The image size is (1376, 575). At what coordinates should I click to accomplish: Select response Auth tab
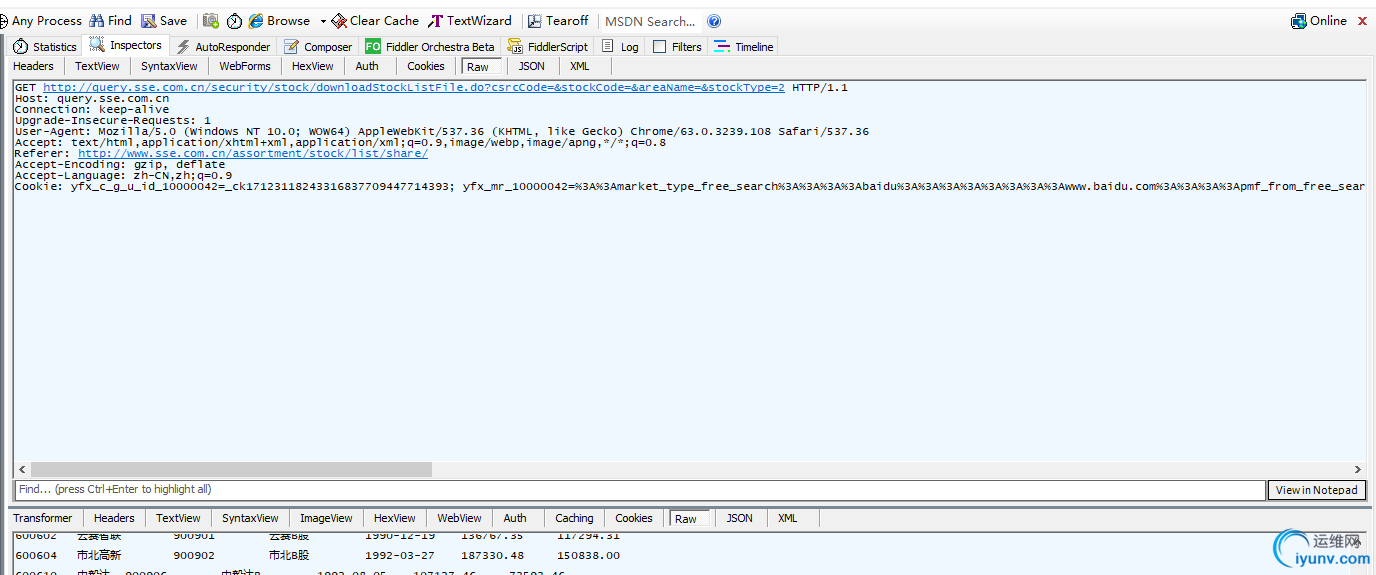(515, 518)
